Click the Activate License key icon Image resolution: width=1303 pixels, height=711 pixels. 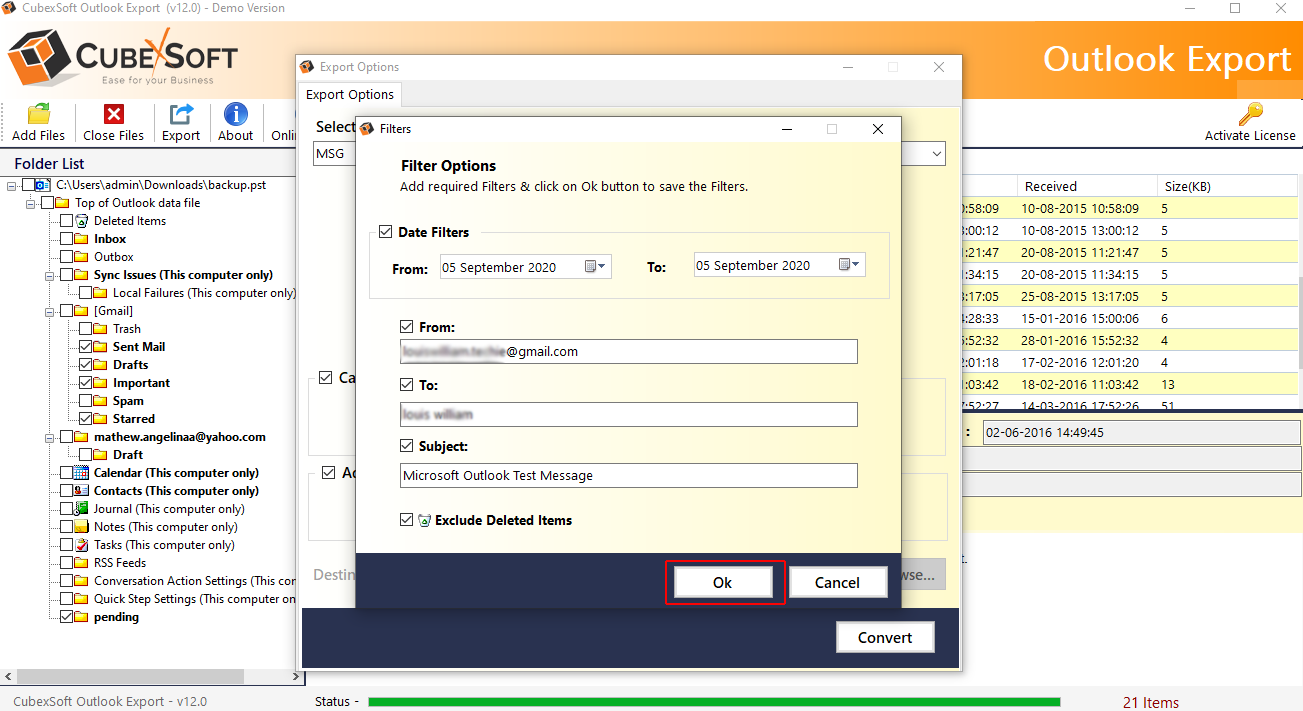point(1250,113)
